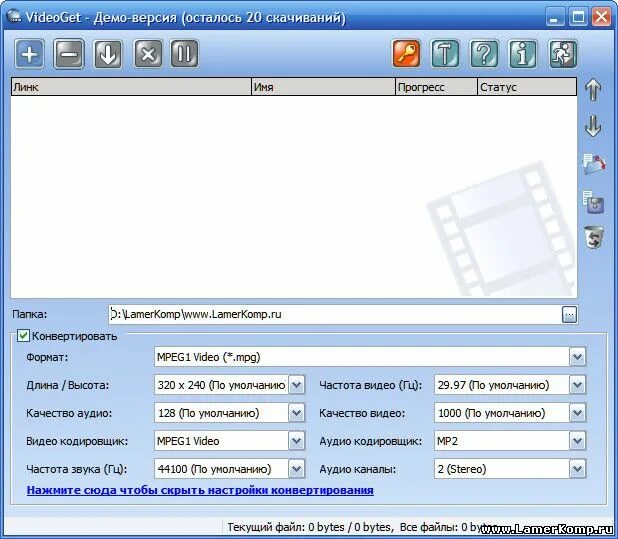Close the VideoGet window
This screenshot has width=618, height=539.
[601, 17]
